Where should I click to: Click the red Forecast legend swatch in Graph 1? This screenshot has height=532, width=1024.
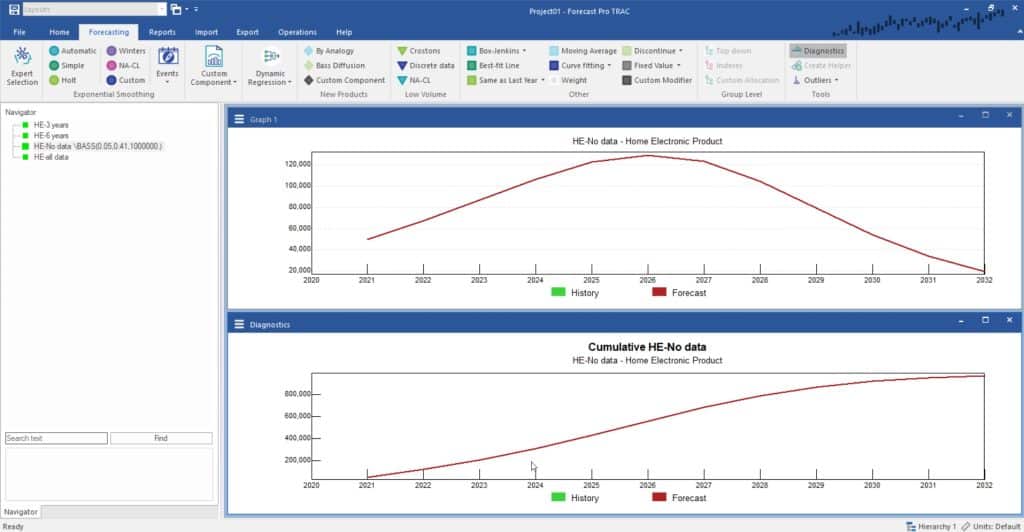659,293
